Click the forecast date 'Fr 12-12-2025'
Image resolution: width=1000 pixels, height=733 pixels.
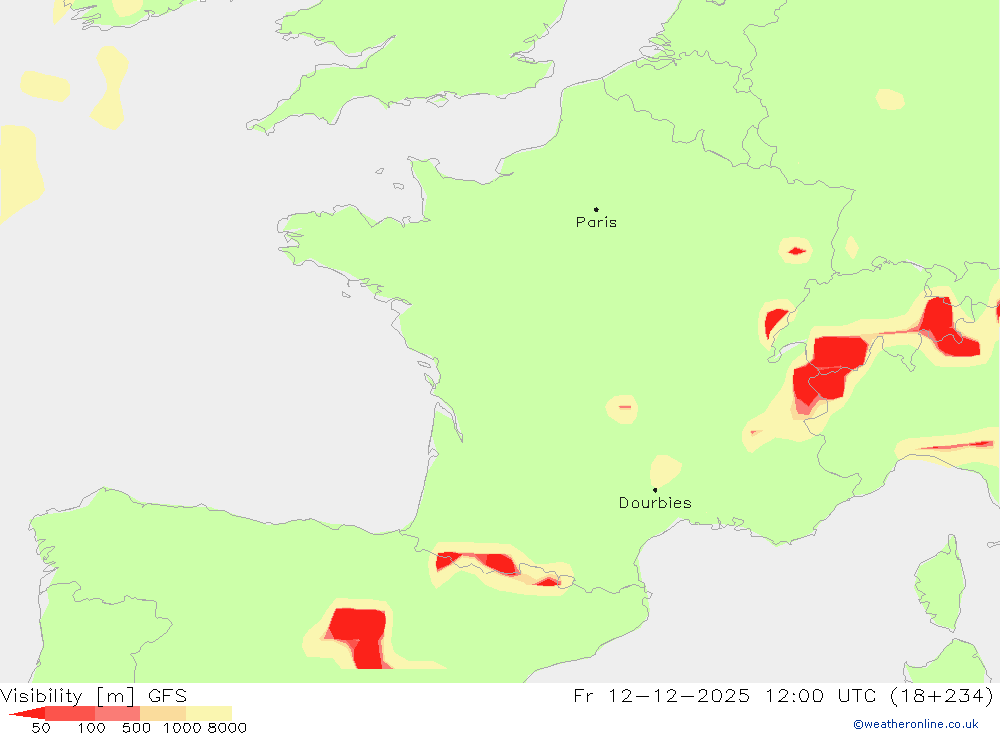[x=661, y=695]
